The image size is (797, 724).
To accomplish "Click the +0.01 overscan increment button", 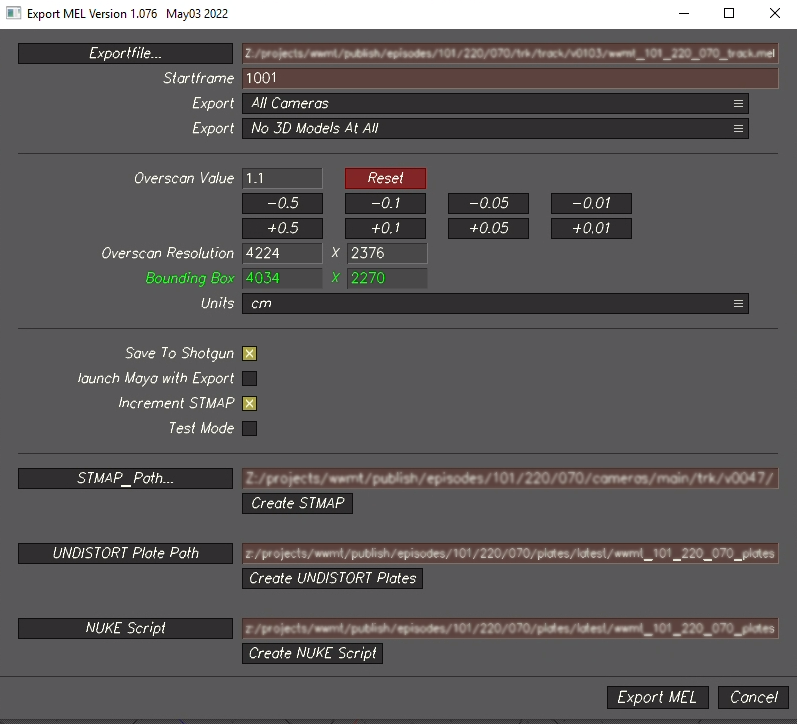I will click(591, 228).
